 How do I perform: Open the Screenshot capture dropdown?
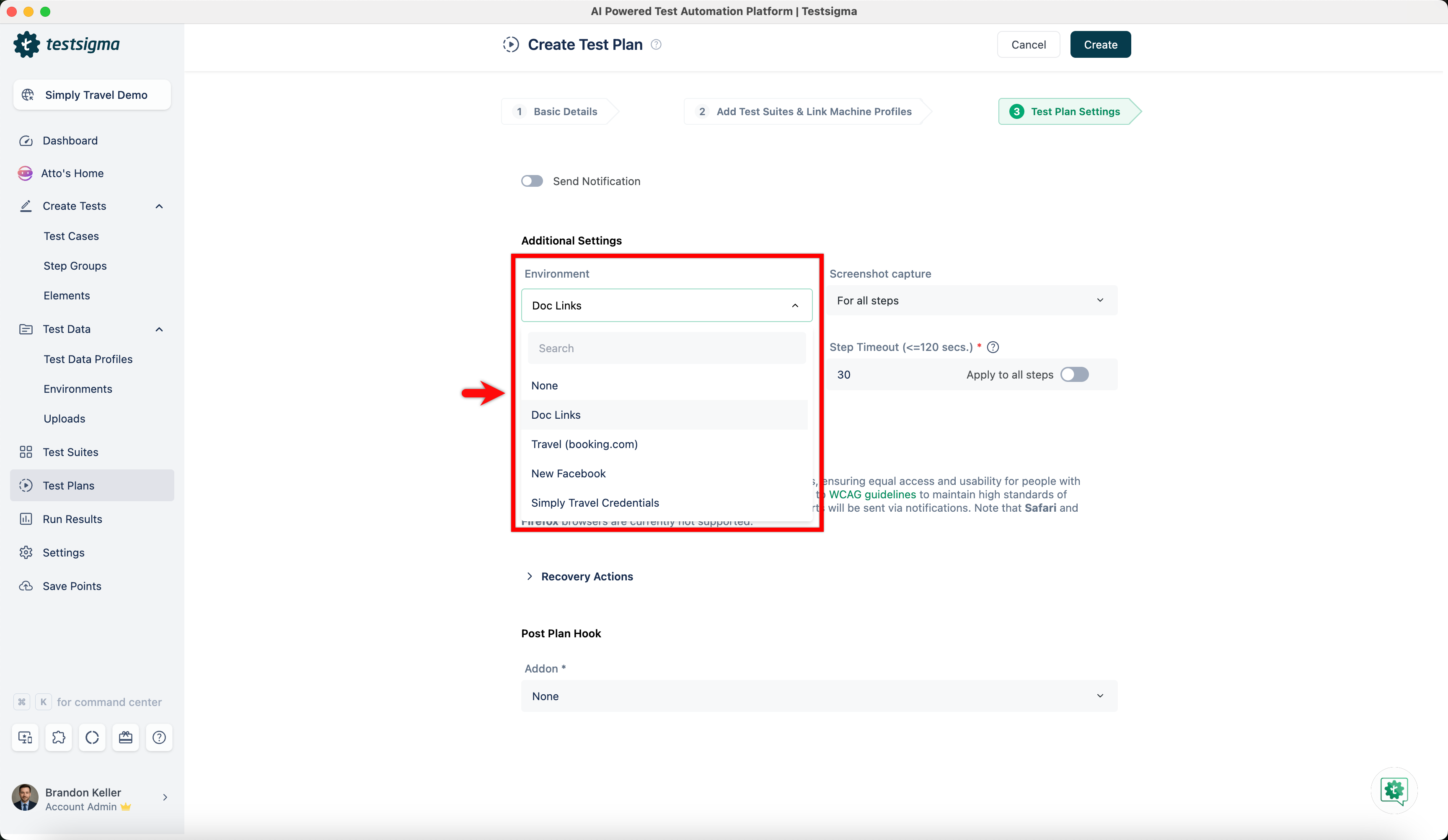pyautogui.click(x=971, y=300)
